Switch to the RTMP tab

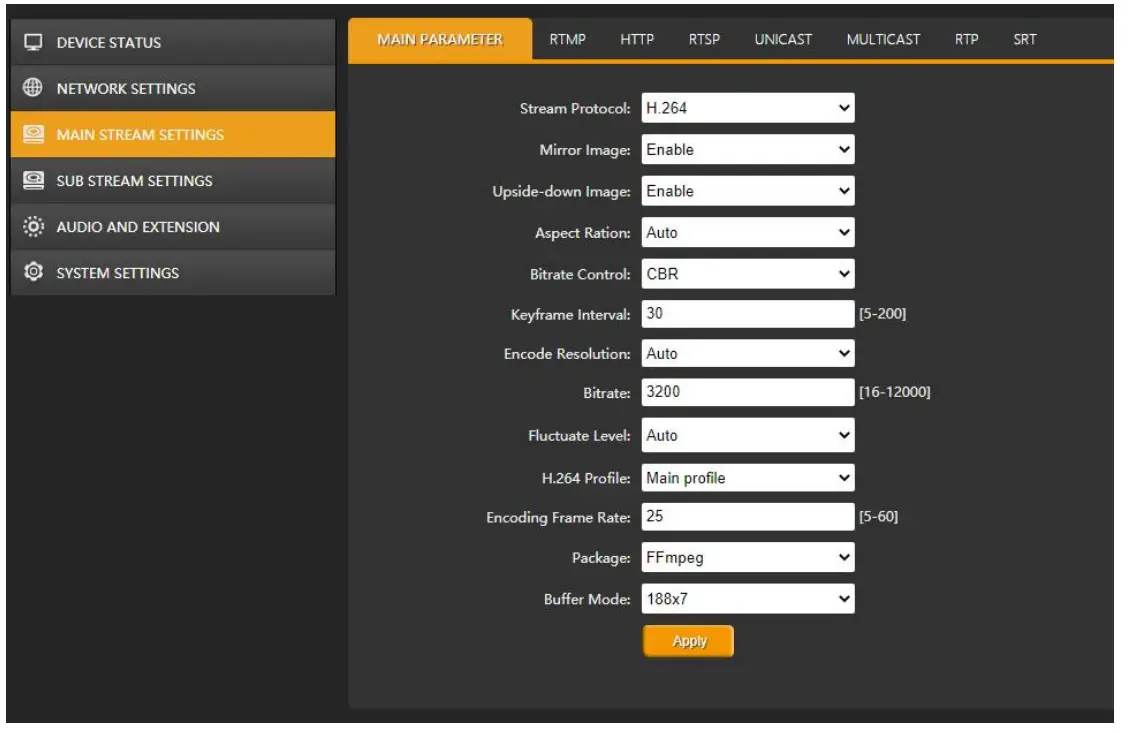[x=568, y=40]
